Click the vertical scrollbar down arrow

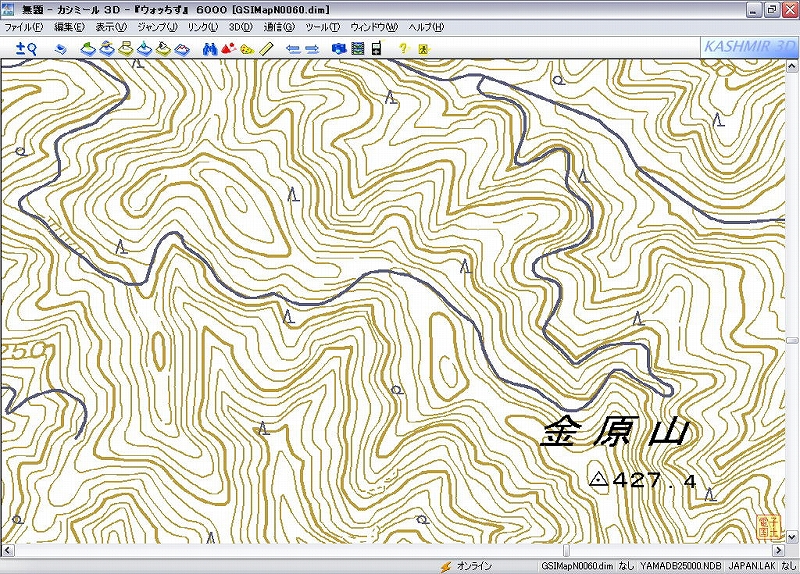tap(792, 536)
